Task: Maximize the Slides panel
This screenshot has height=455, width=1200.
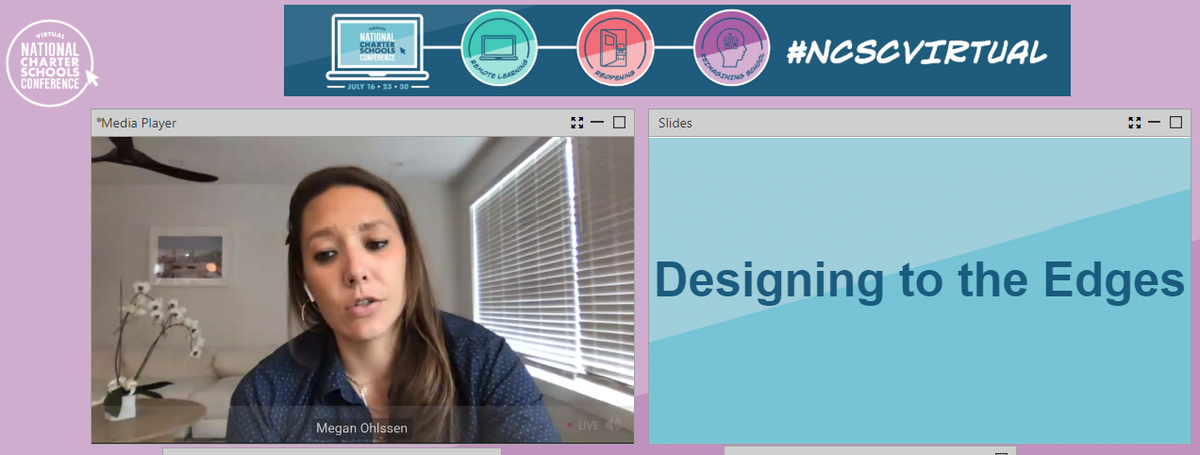Action: coord(1177,122)
